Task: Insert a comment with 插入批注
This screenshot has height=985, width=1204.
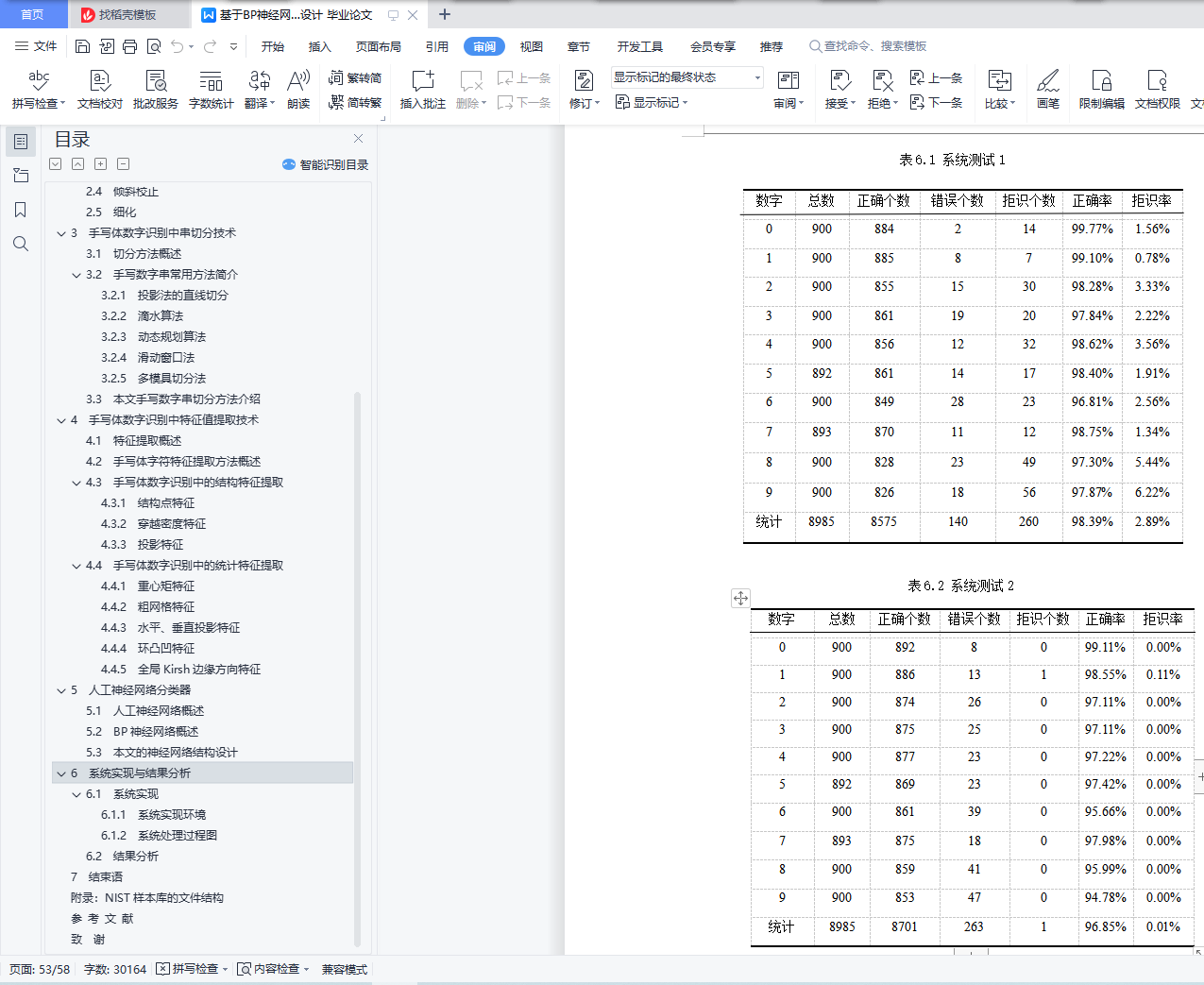Action: 422,90
